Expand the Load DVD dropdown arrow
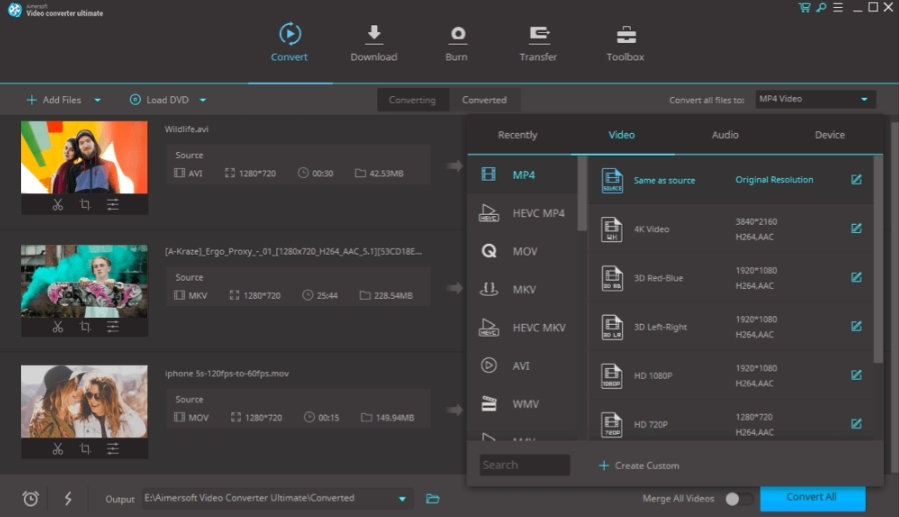899x517 pixels. [202, 100]
